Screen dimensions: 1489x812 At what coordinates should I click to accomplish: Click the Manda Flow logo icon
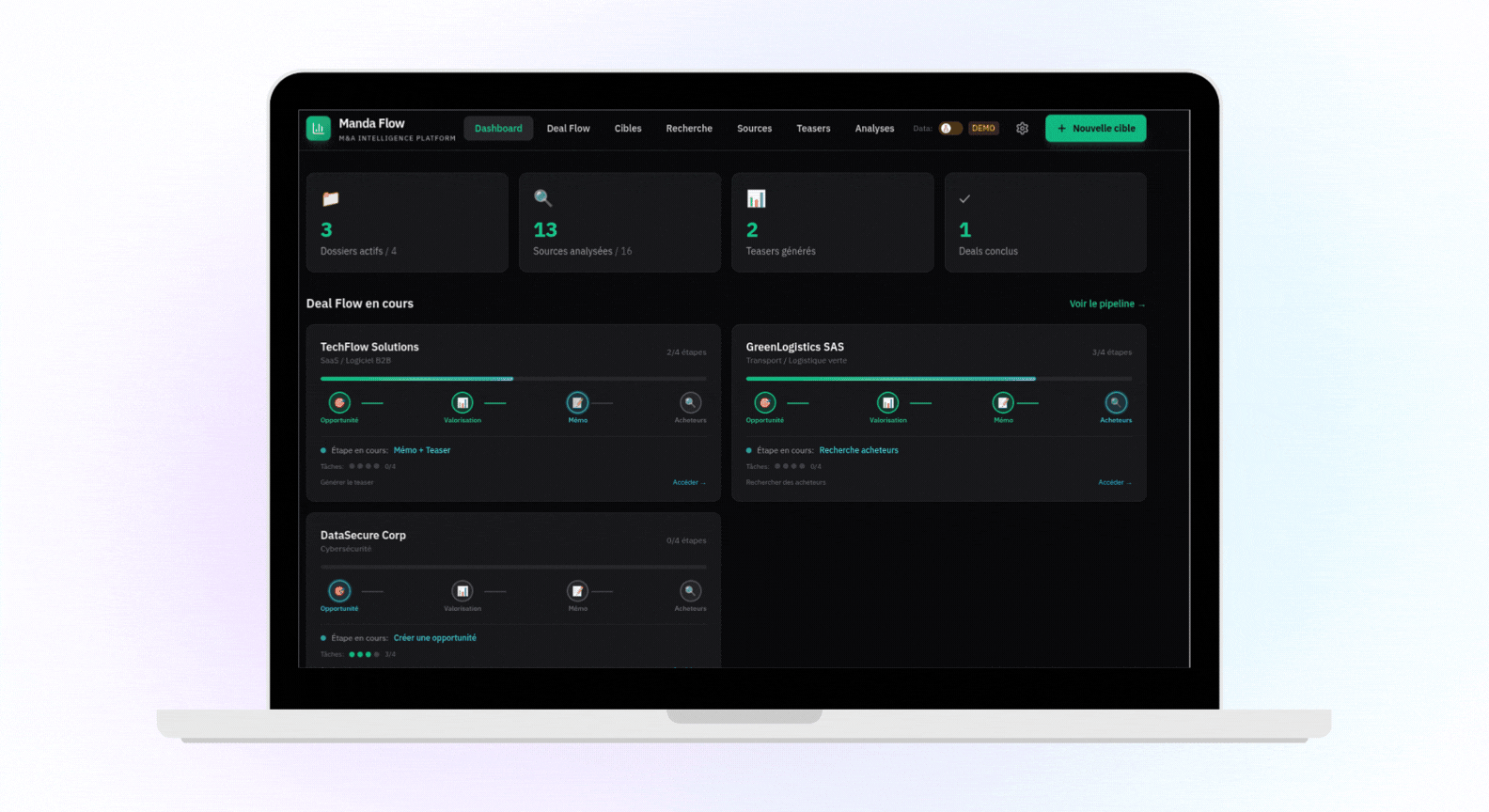tap(318, 128)
